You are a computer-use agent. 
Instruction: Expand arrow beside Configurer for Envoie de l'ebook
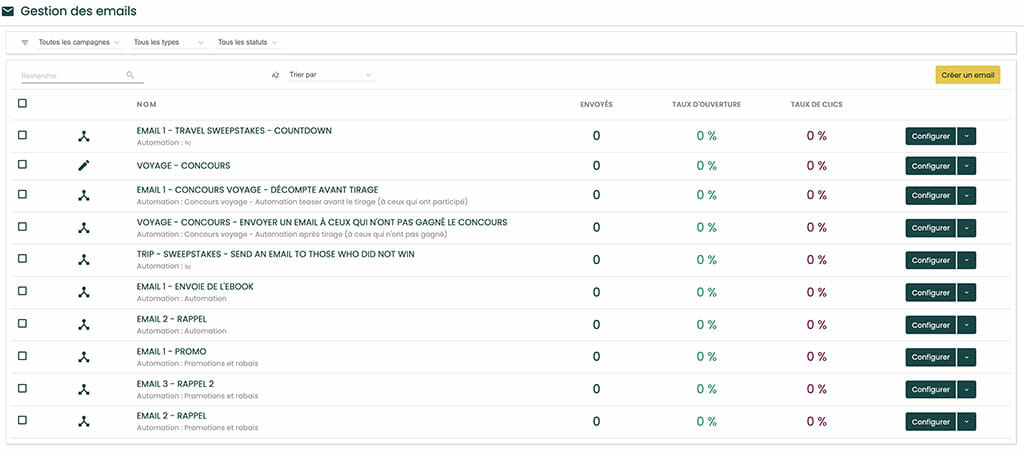tap(967, 292)
